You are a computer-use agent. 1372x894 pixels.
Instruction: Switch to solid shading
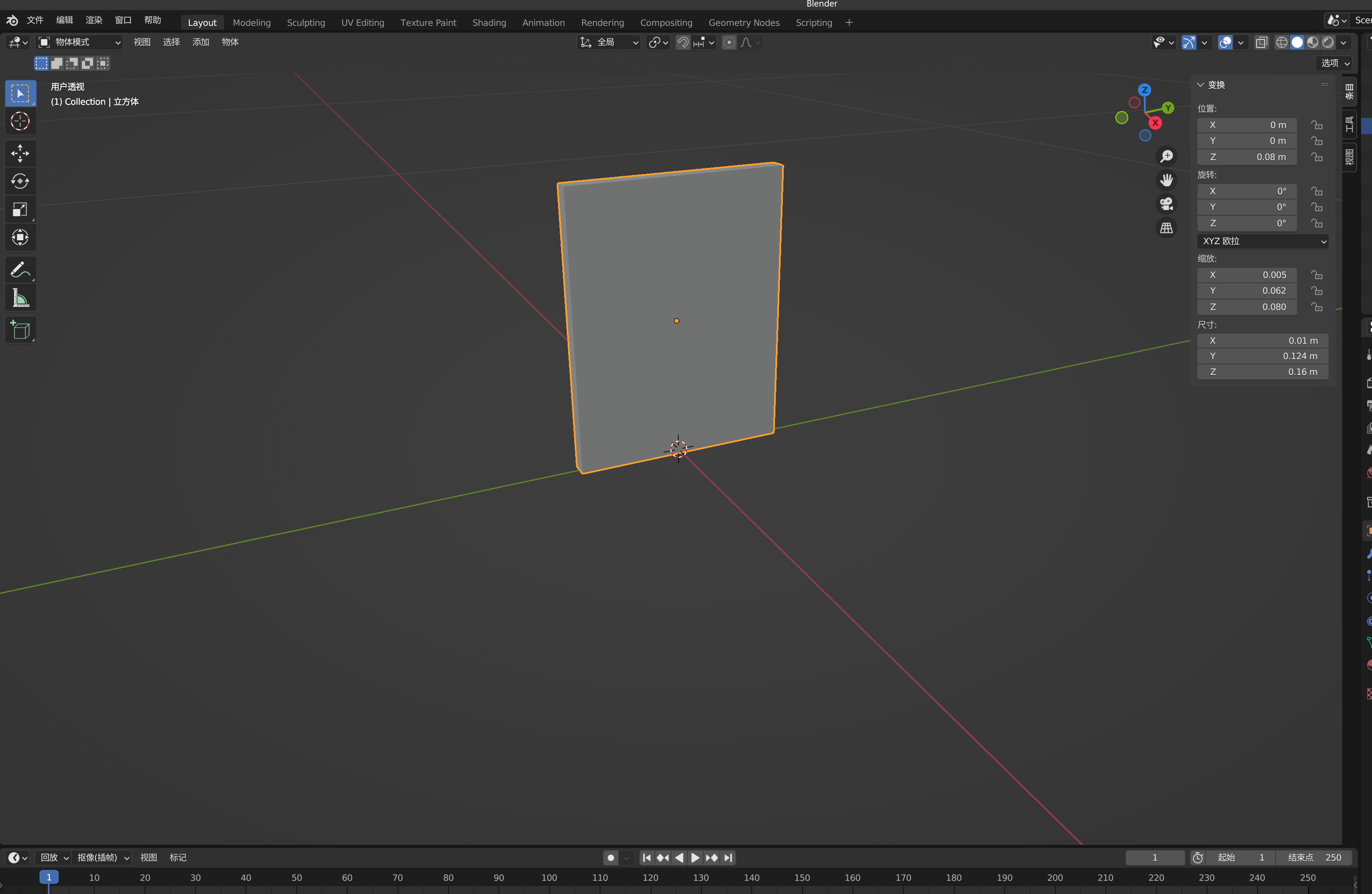pyautogui.click(x=1297, y=42)
